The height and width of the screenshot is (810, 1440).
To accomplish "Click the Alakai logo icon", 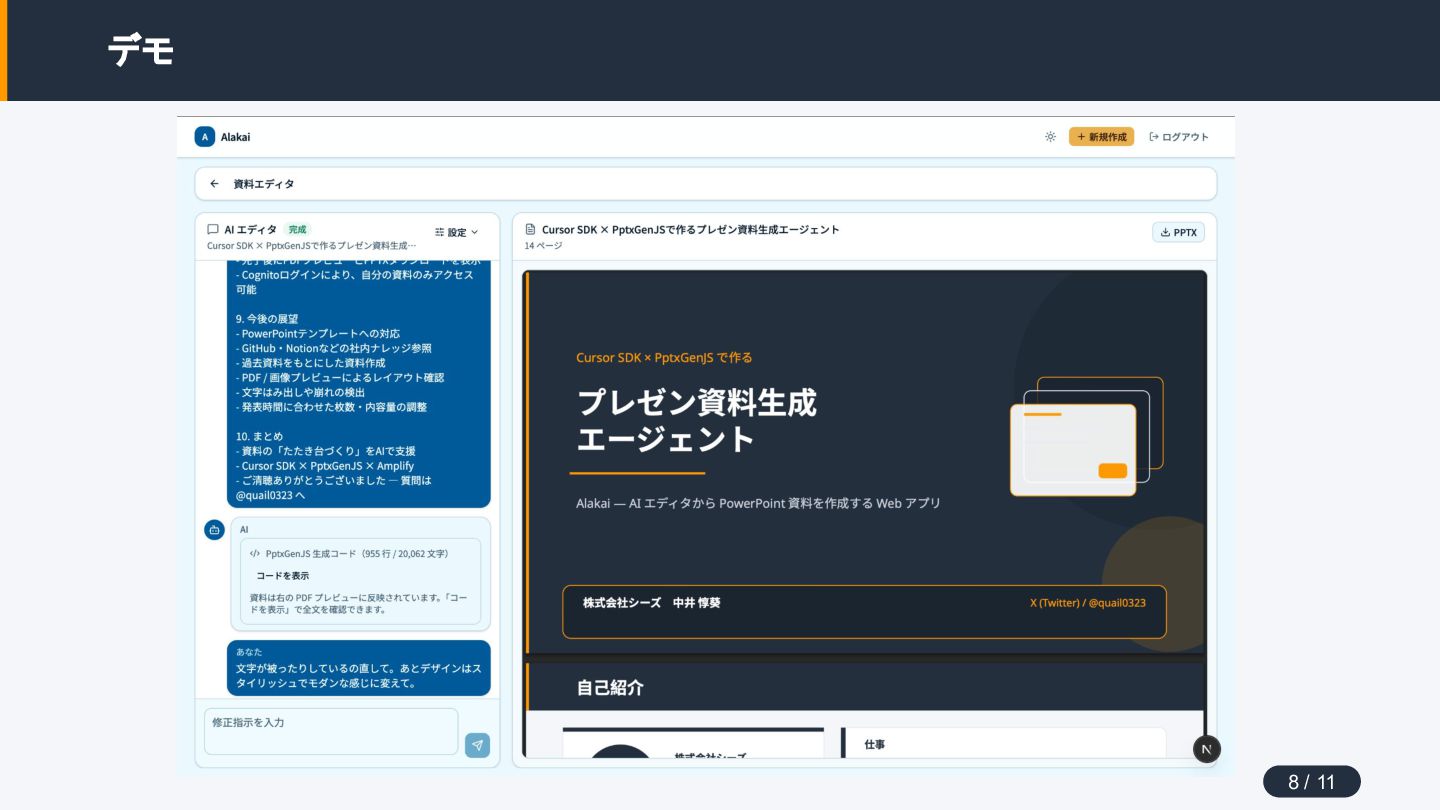I will click(205, 137).
